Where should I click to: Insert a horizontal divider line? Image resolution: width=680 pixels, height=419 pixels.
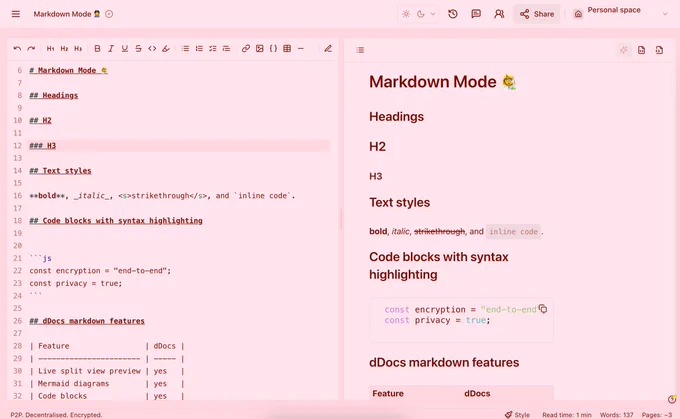tap(301, 49)
